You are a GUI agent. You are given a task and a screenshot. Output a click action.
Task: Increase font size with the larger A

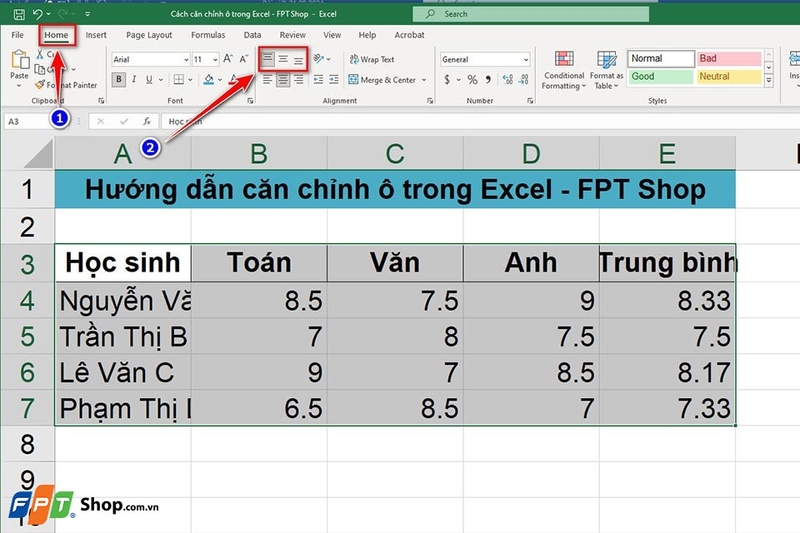(x=228, y=59)
